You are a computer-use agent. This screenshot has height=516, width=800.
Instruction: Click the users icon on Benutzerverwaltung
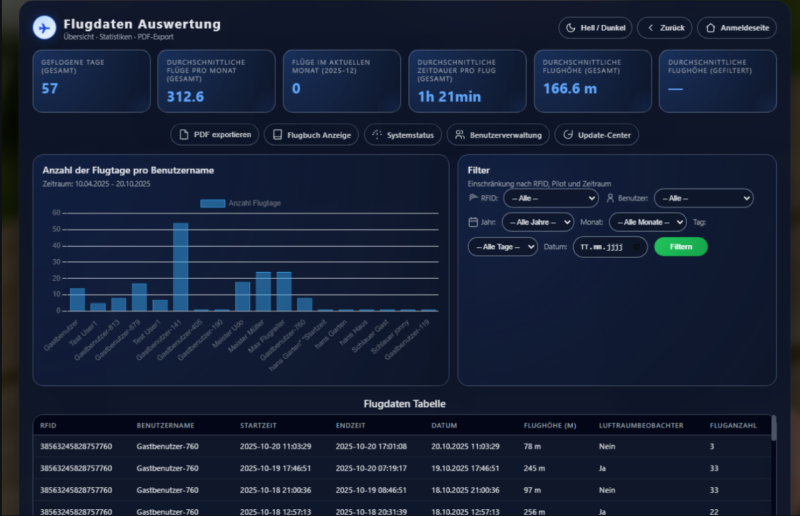point(458,135)
